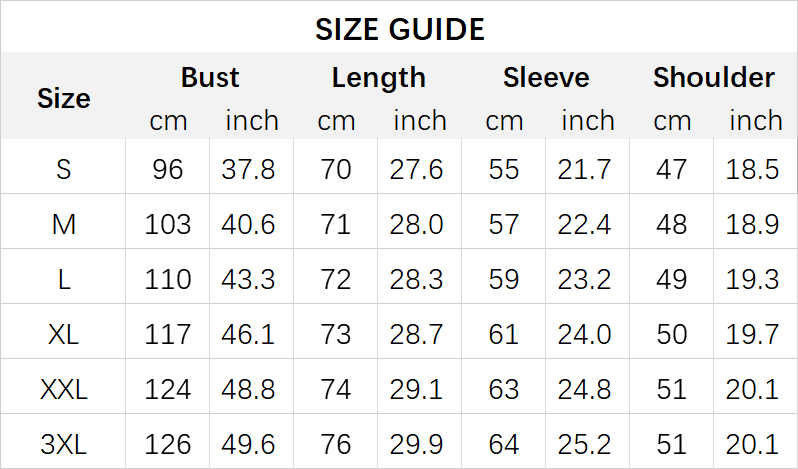Click the Sleeve column header
Viewport: 798px width, 469px height.
tap(546, 78)
